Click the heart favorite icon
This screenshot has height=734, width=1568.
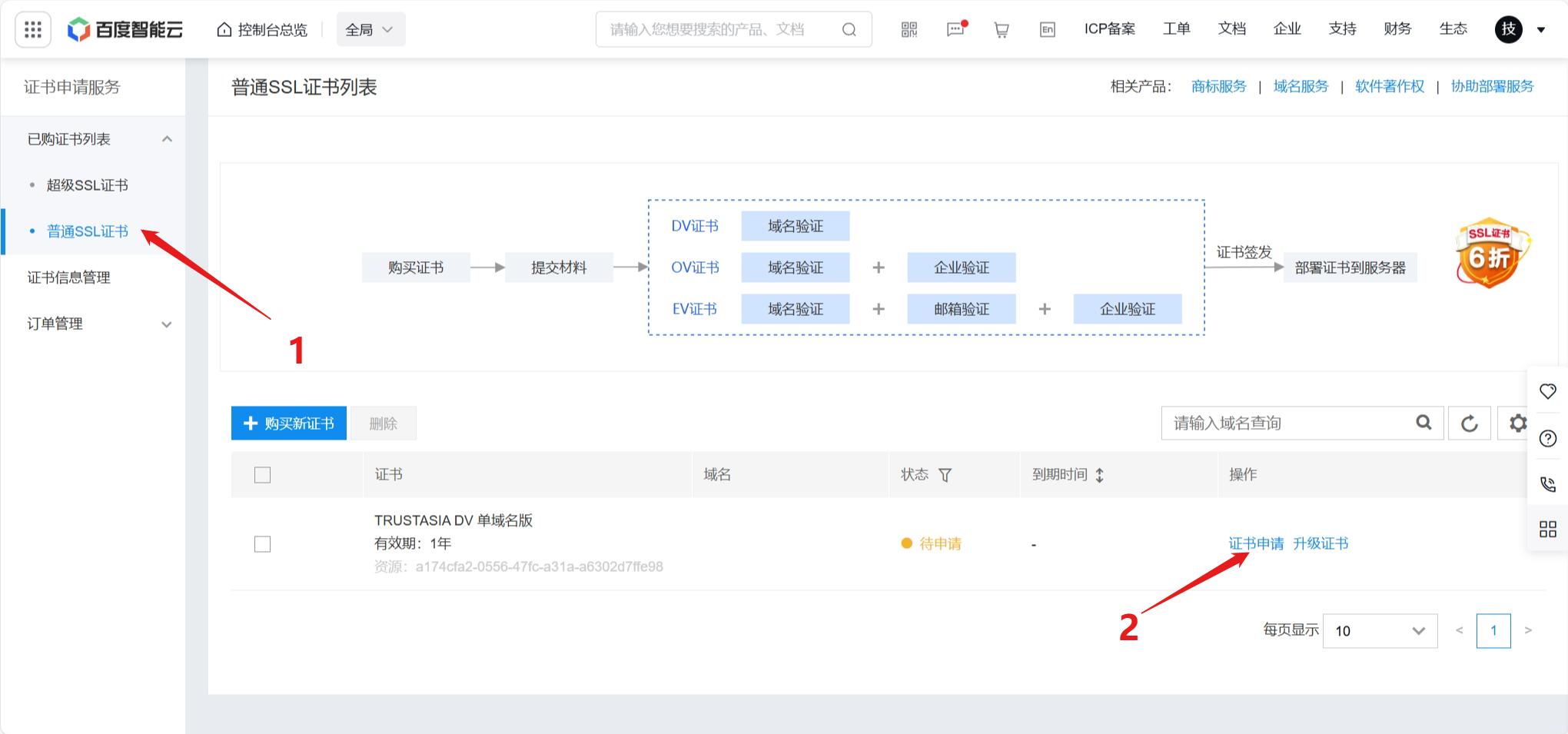point(1548,391)
